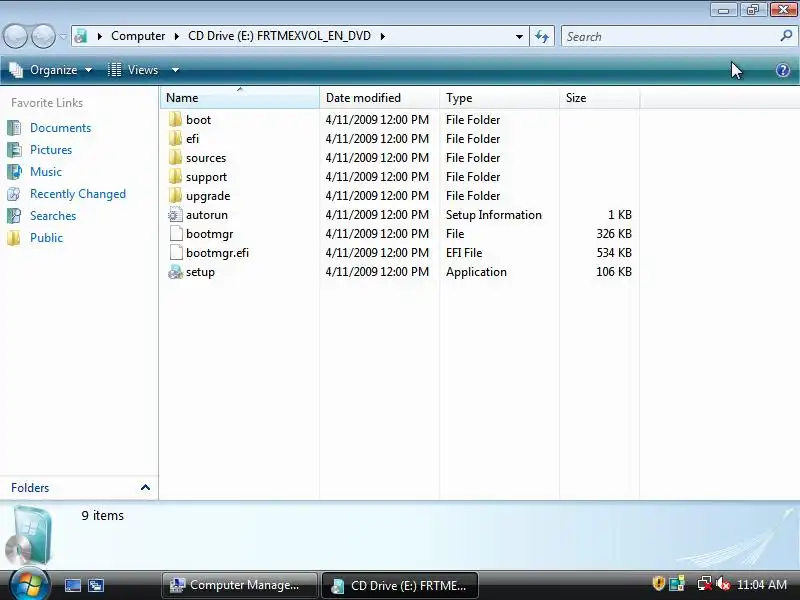Click Switch between windows quick launch icon
This screenshot has height=600, width=800.
pyautogui.click(x=96, y=585)
